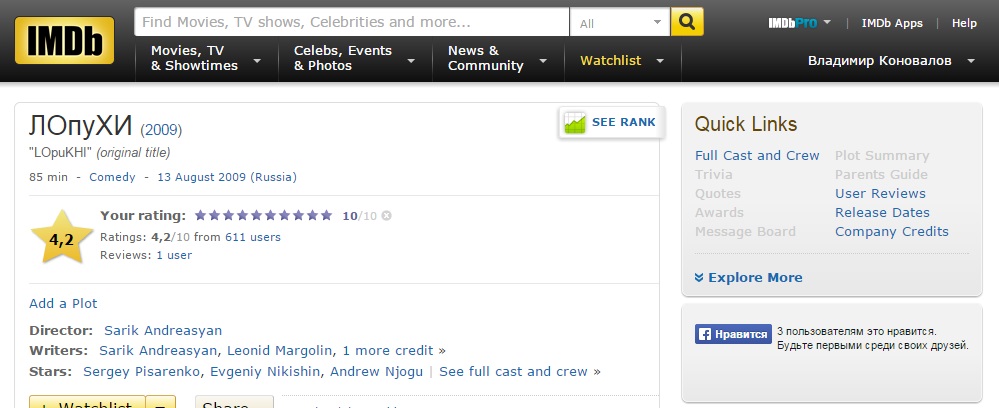Open Sergey Pisarenko's page

(142, 371)
